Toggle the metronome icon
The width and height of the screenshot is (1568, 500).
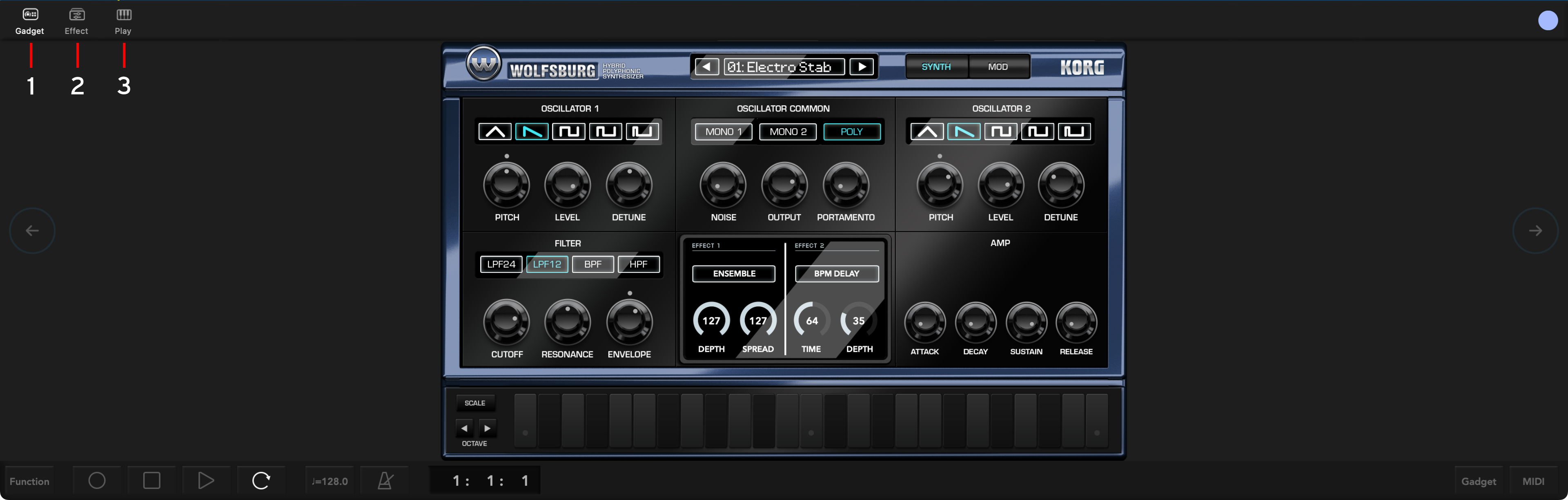coord(385,480)
